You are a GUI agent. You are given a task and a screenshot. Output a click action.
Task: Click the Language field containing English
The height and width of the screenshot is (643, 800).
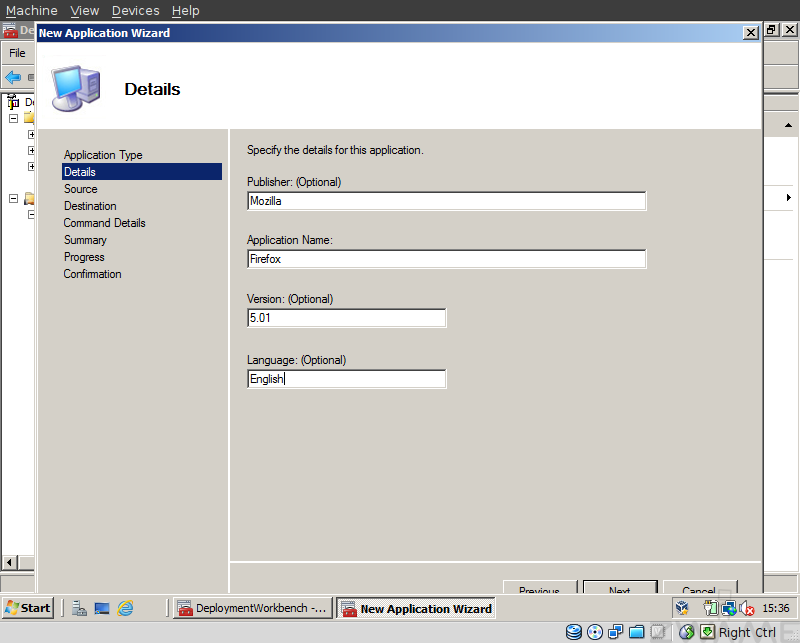pyautogui.click(x=346, y=379)
